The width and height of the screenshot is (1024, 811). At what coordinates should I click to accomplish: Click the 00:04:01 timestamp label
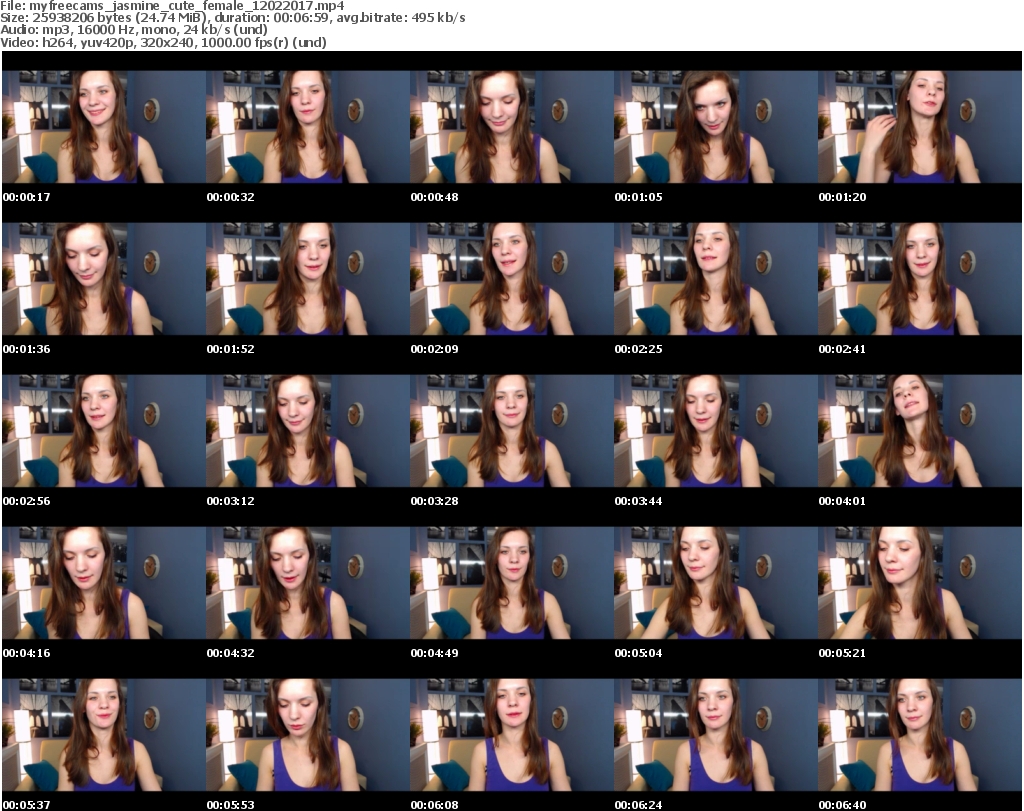pyautogui.click(x=842, y=501)
